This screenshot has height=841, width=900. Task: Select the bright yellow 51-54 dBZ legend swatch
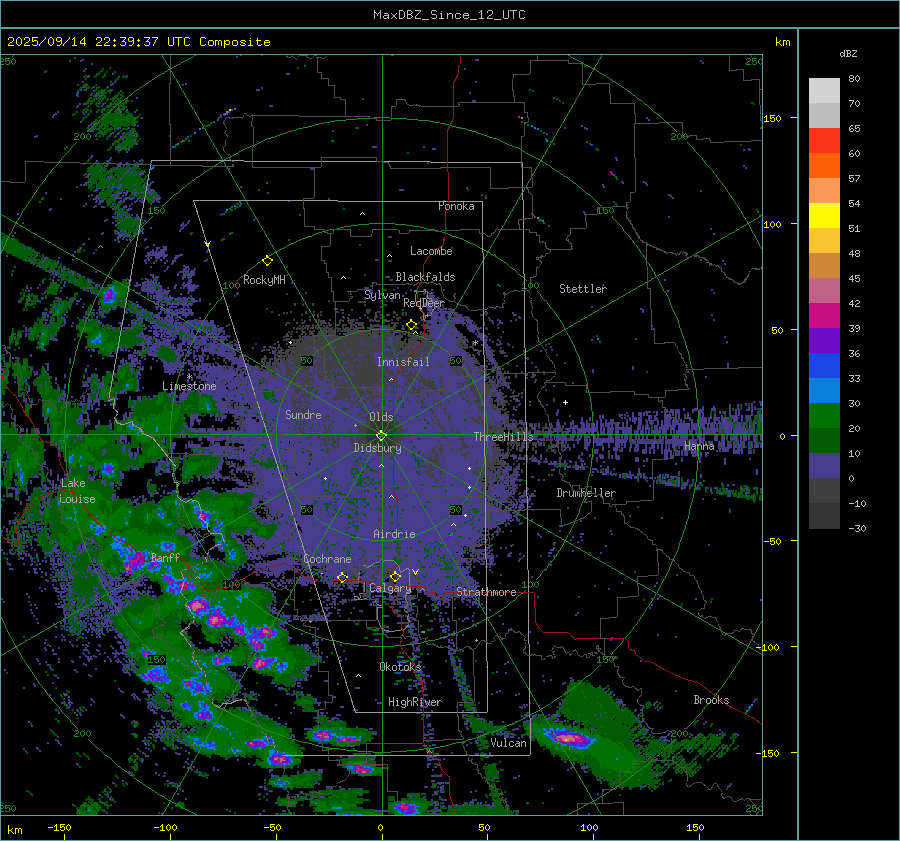tap(824, 215)
